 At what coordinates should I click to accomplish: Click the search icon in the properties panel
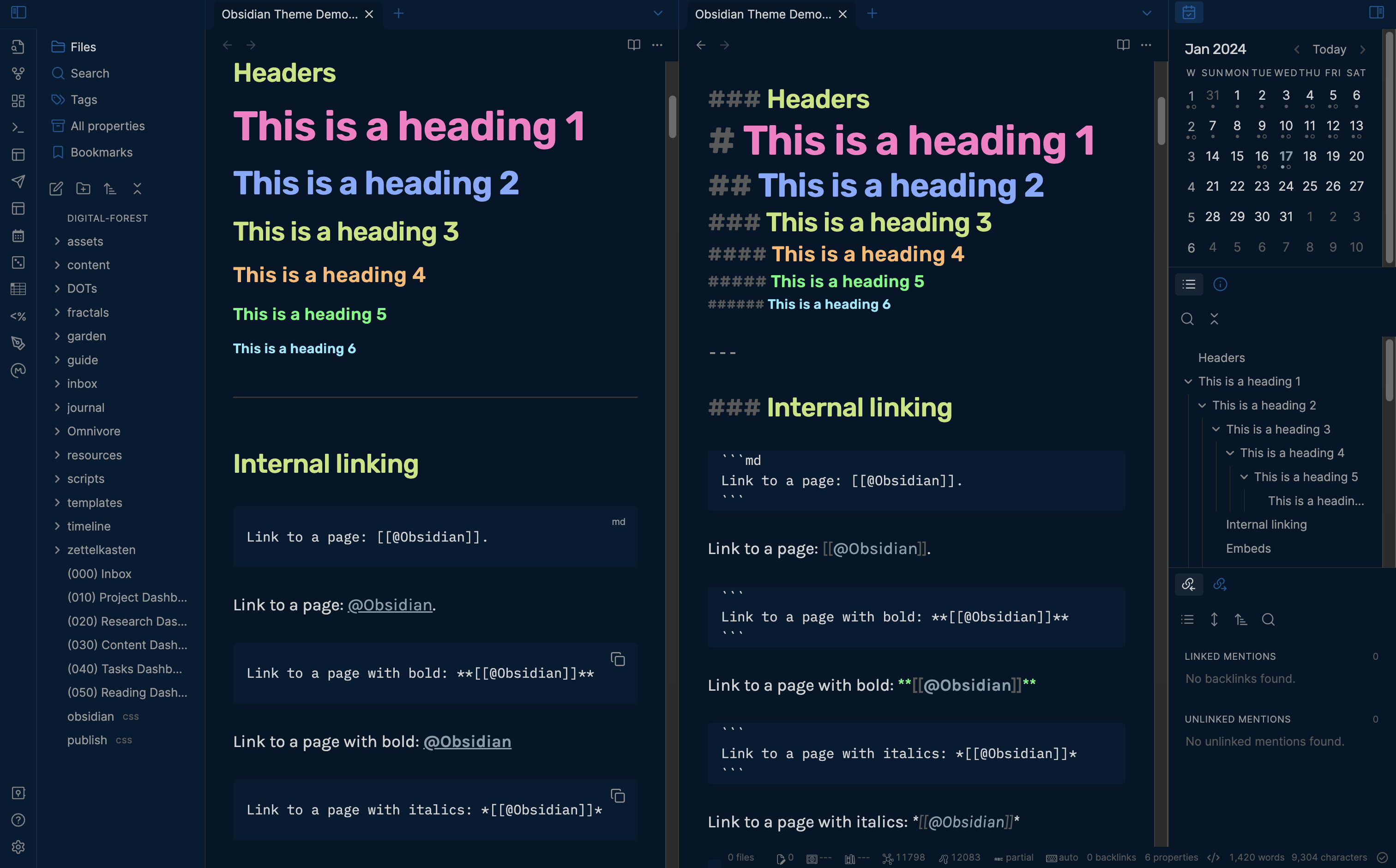[1269, 620]
